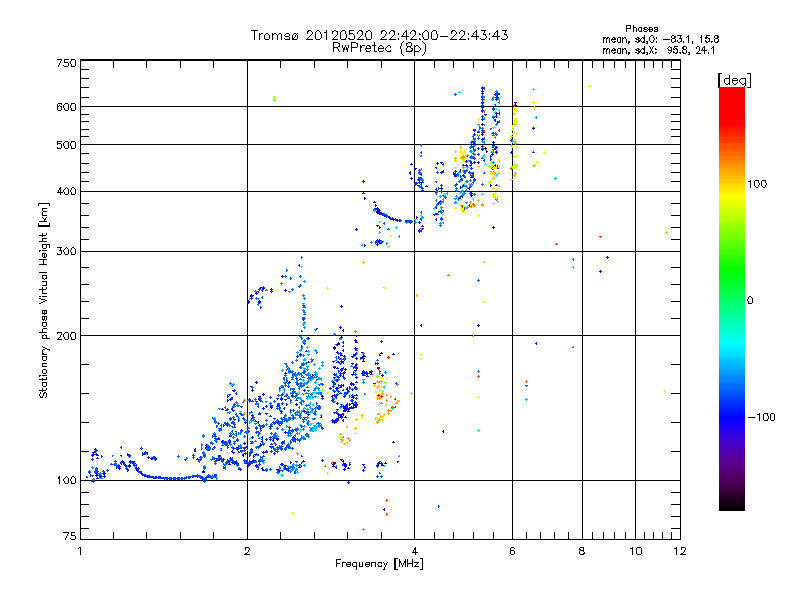Click the y-axis tick label "75"
Image resolution: width=800 pixels, height=600 pixels.
coord(70,536)
